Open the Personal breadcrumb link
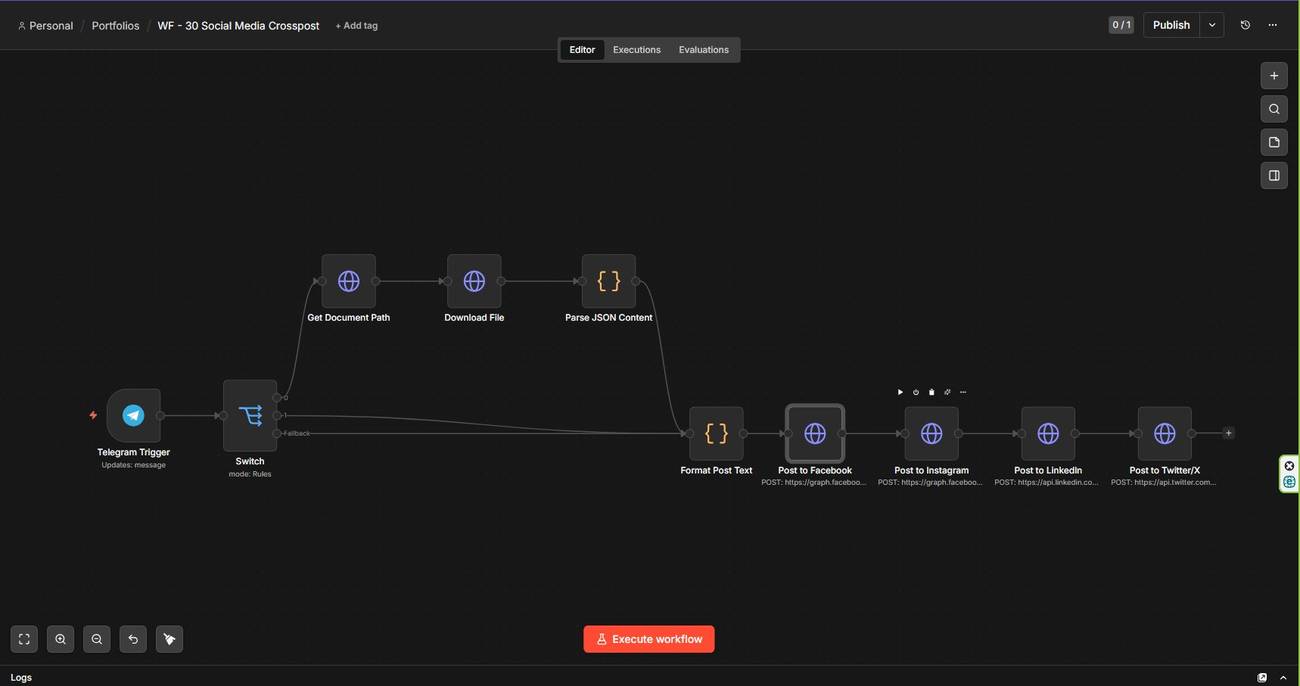This screenshot has width=1300, height=686. [45, 26]
